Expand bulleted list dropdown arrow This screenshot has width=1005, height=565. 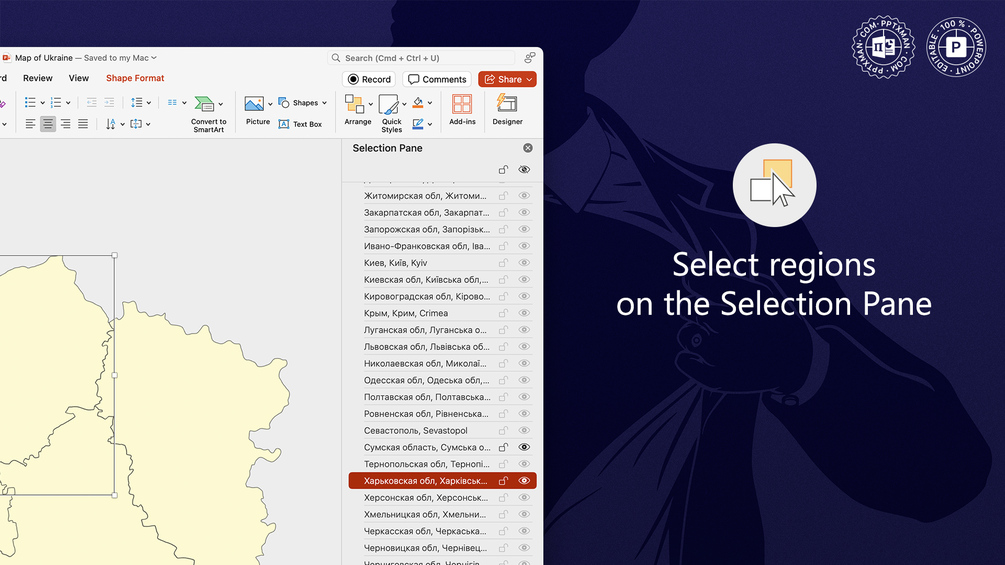click(x=42, y=103)
